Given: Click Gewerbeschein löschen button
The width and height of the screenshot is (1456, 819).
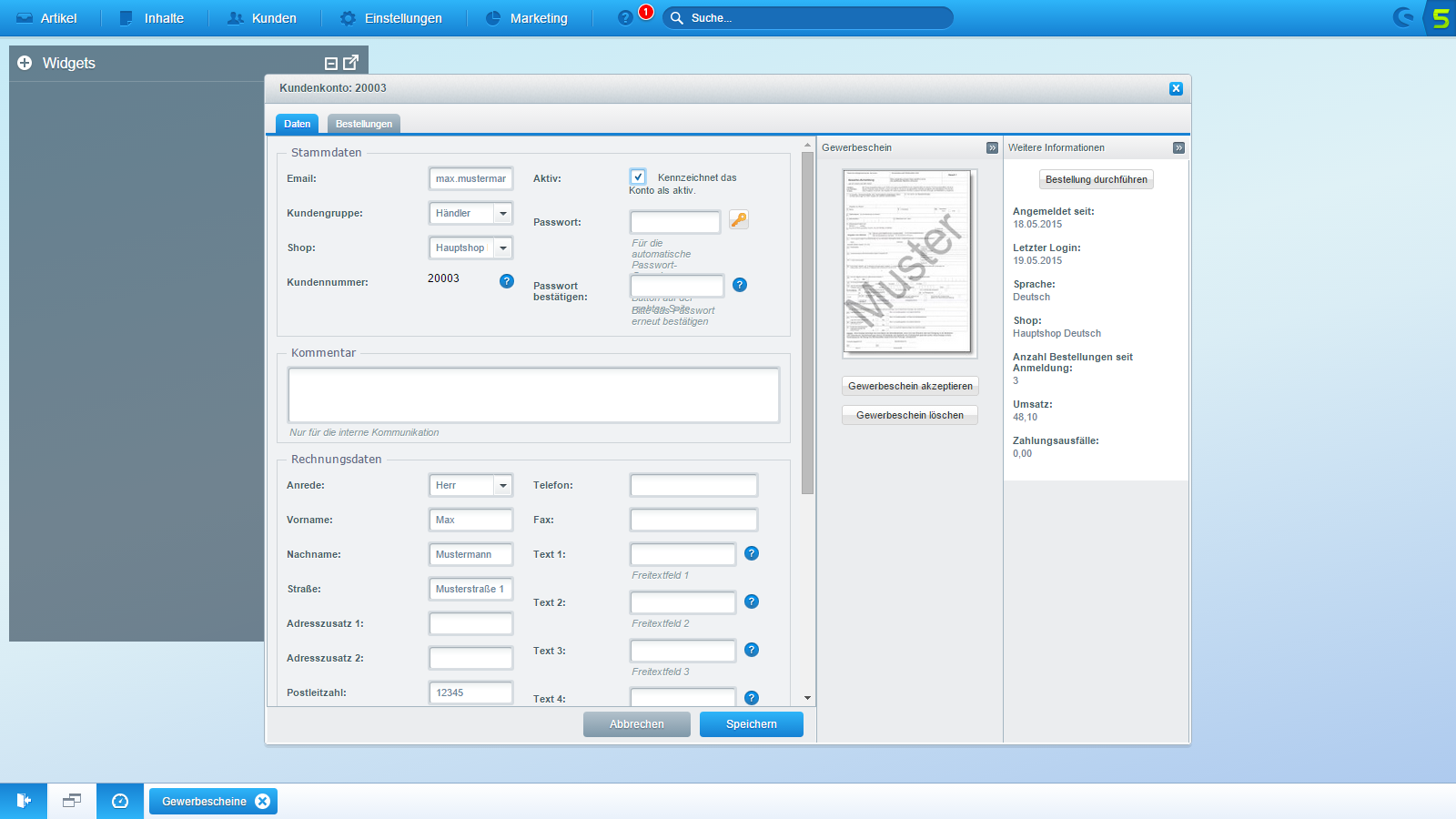Looking at the screenshot, I should pyautogui.click(x=910, y=415).
